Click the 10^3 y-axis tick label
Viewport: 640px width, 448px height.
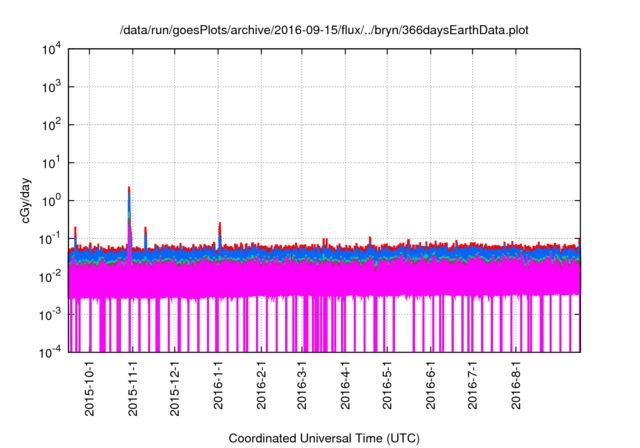pos(52,87)
